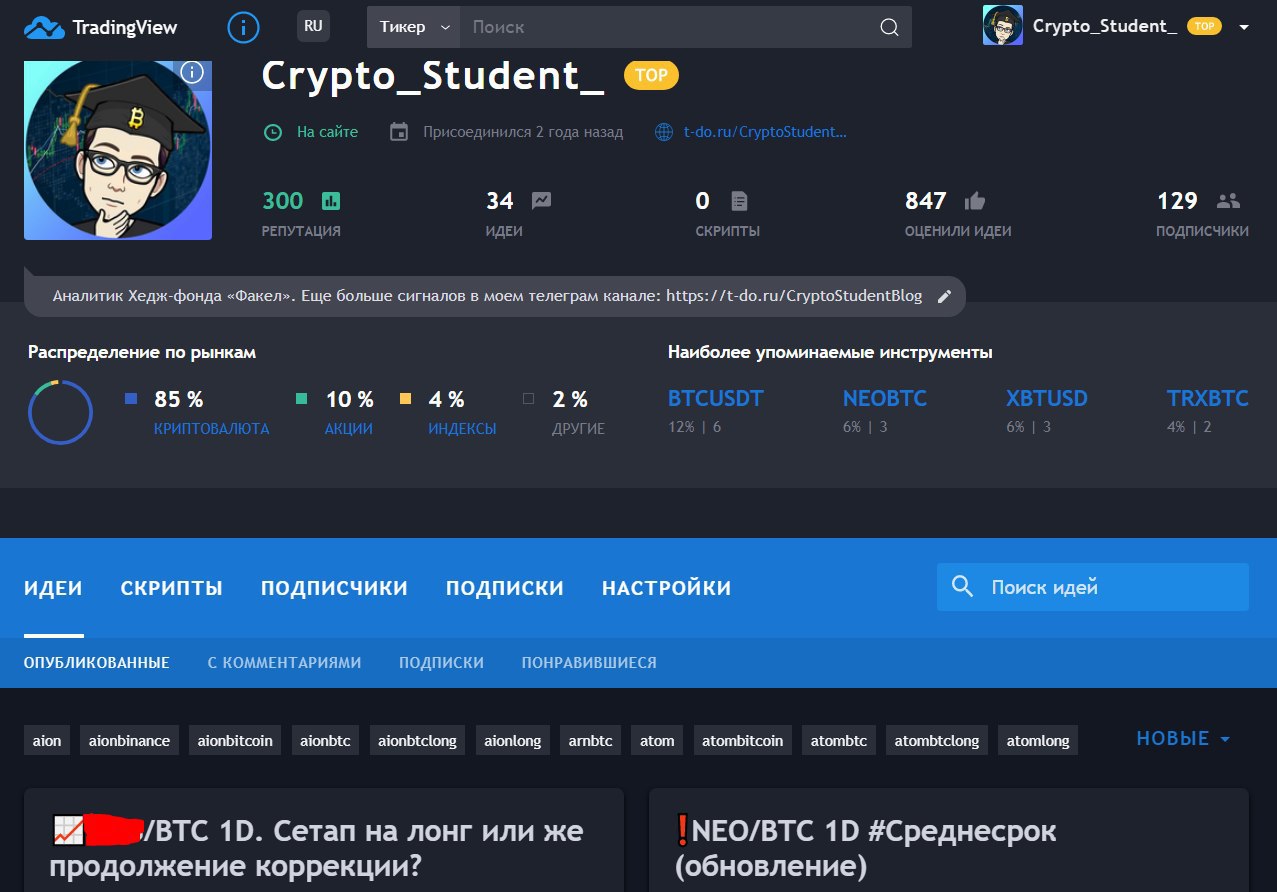Open the NEO/BTC 1D #Среднесрок idea
Image resolution: width=1277 pixels, height=892 pixels.
click(x=866, y=847)
